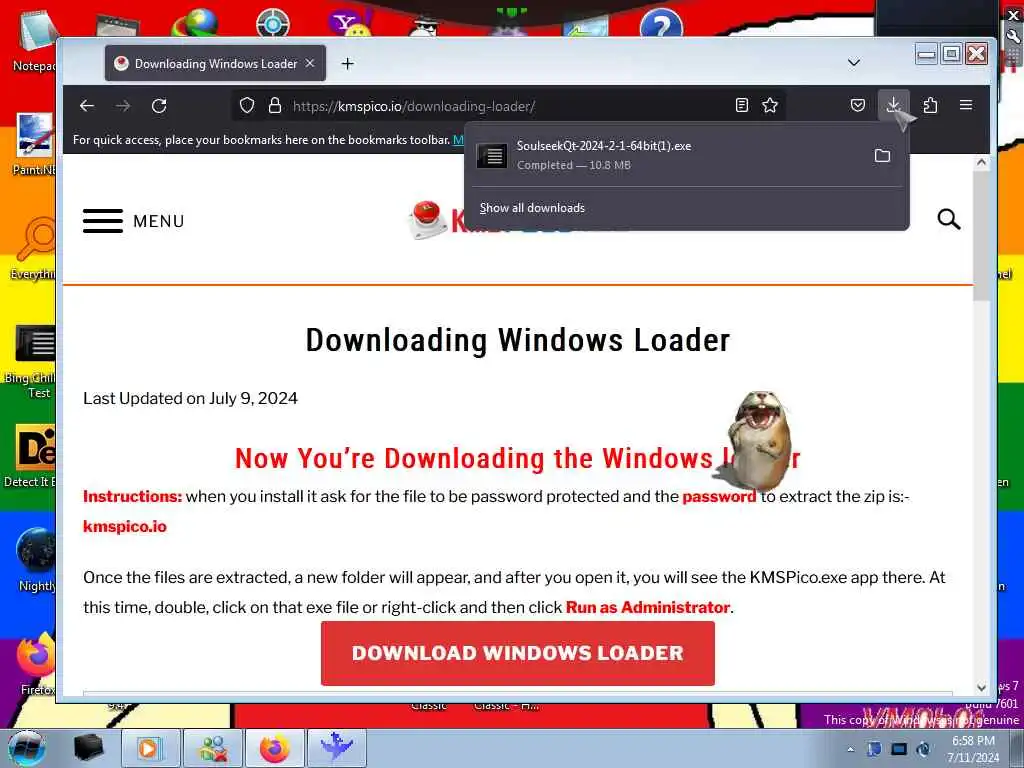
Task: Open the Windows Start orb
Action: pyautogui.click(x=27, y=748)
